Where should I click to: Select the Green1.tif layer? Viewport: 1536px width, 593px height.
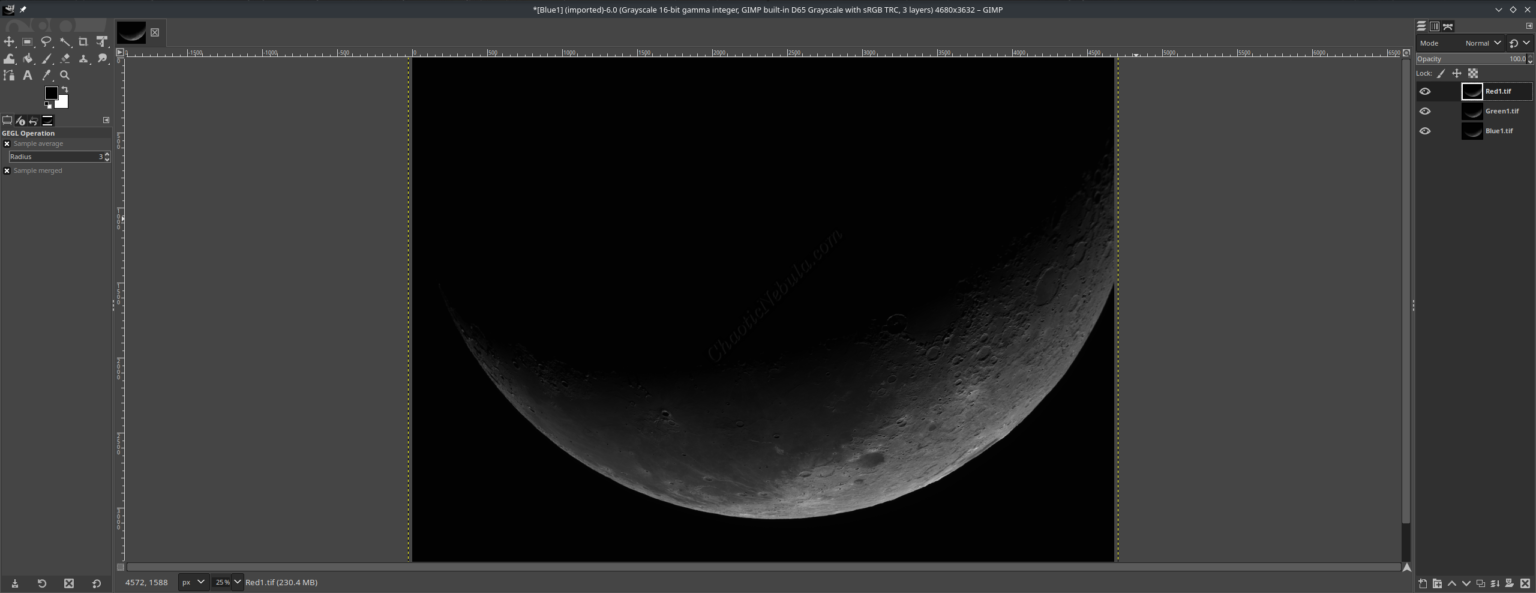(x=1500, y=110)
